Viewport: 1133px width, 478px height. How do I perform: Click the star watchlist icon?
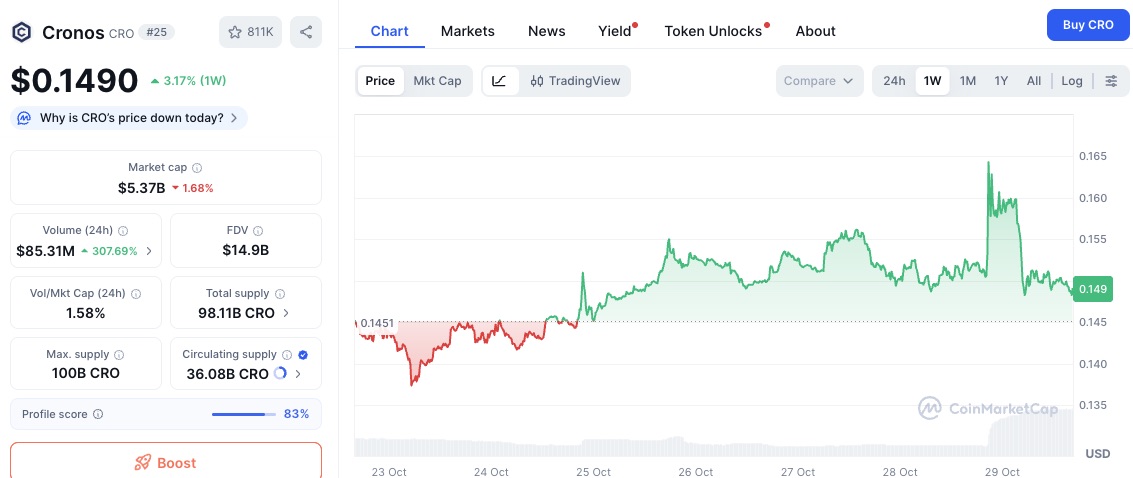[x=235, y=32]
